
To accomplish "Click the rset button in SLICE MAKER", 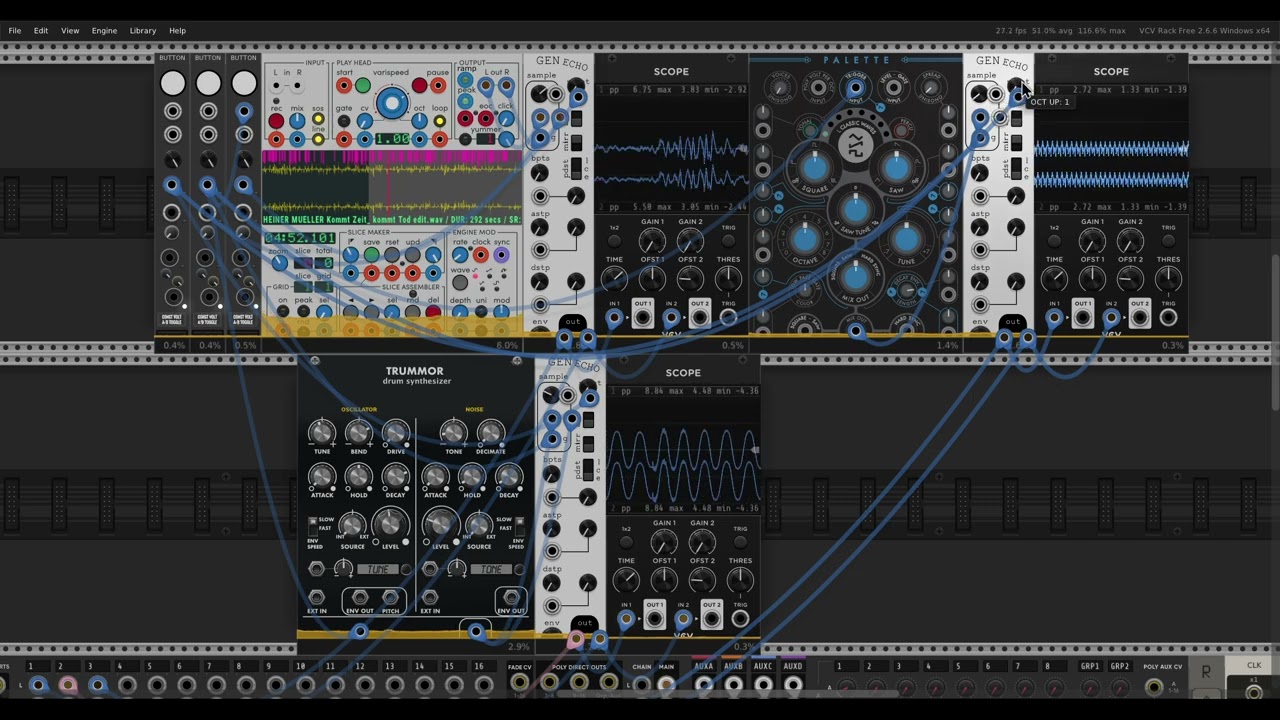I will pyautogui.click(x=392, y=254).
